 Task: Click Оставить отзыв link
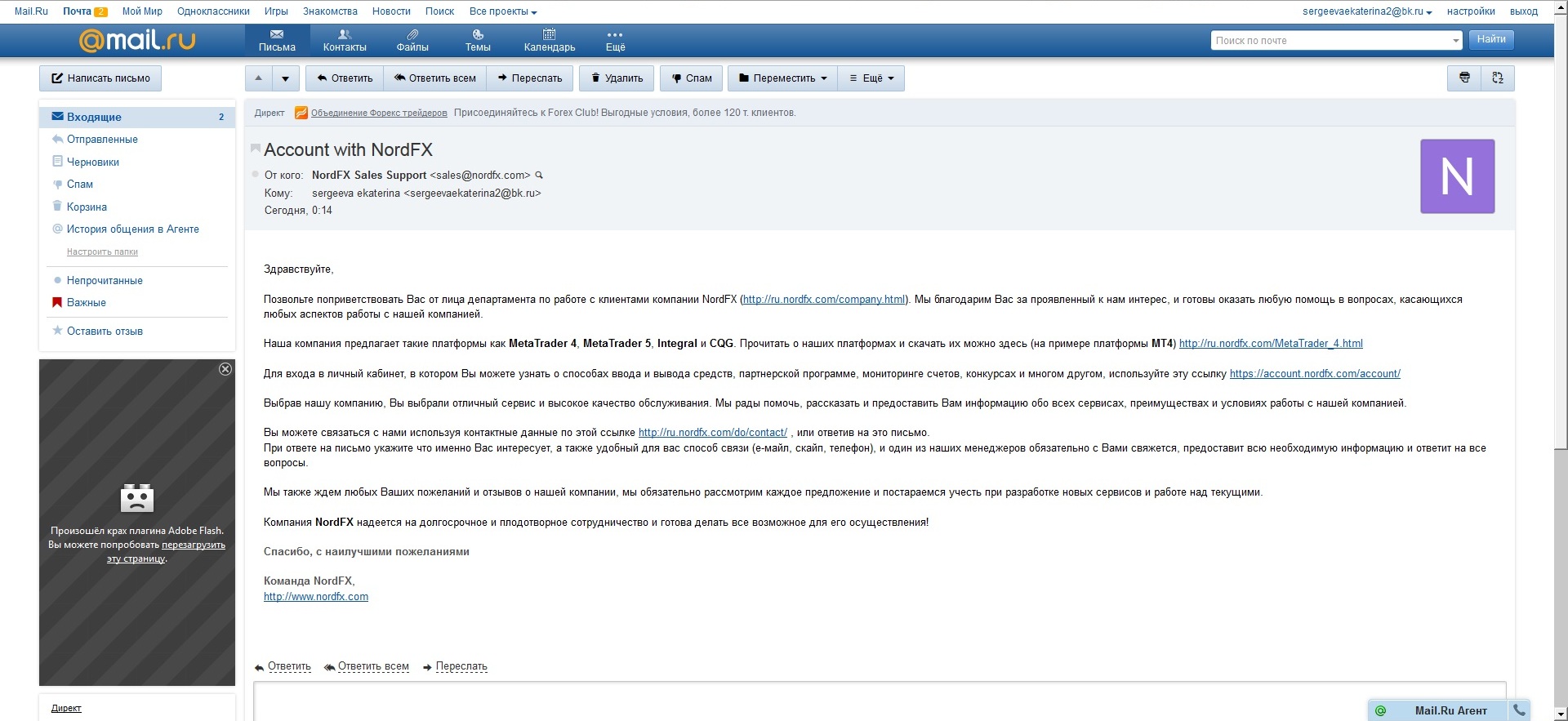coord(105,331)
